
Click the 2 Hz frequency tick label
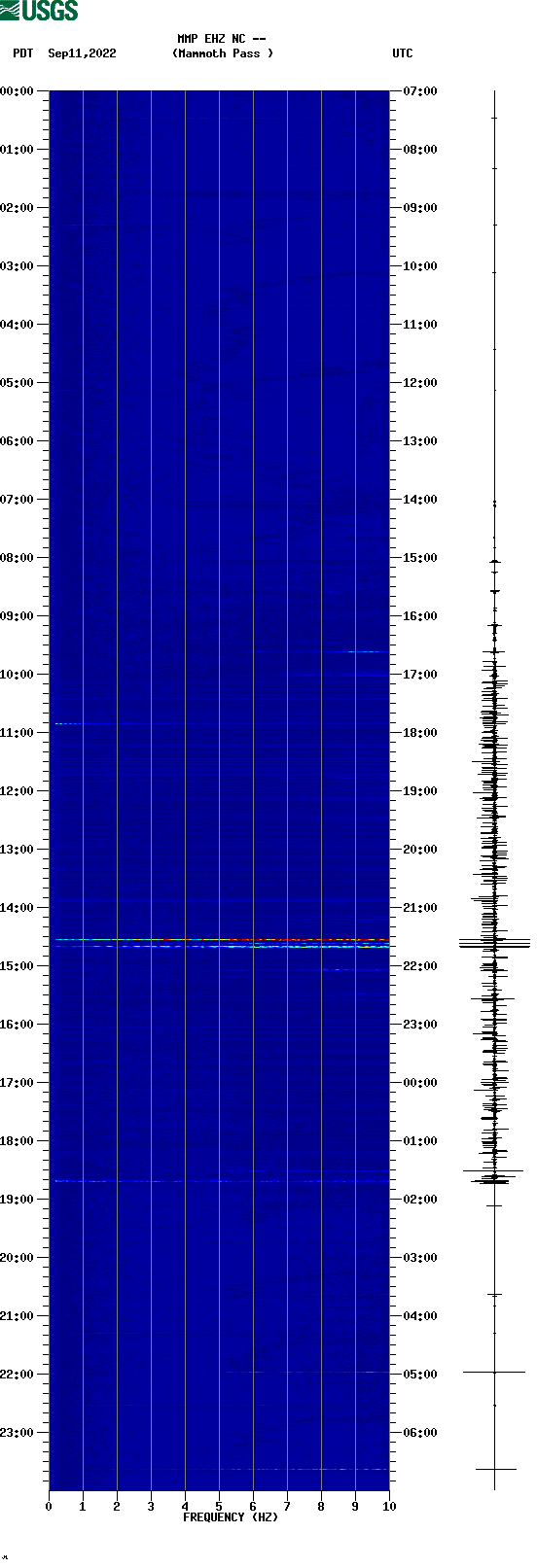(x=117, y=1507)
